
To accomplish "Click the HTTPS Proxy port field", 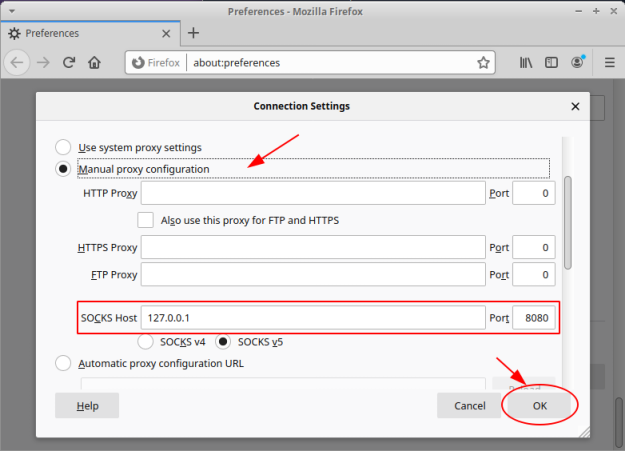I will (534, 247).
